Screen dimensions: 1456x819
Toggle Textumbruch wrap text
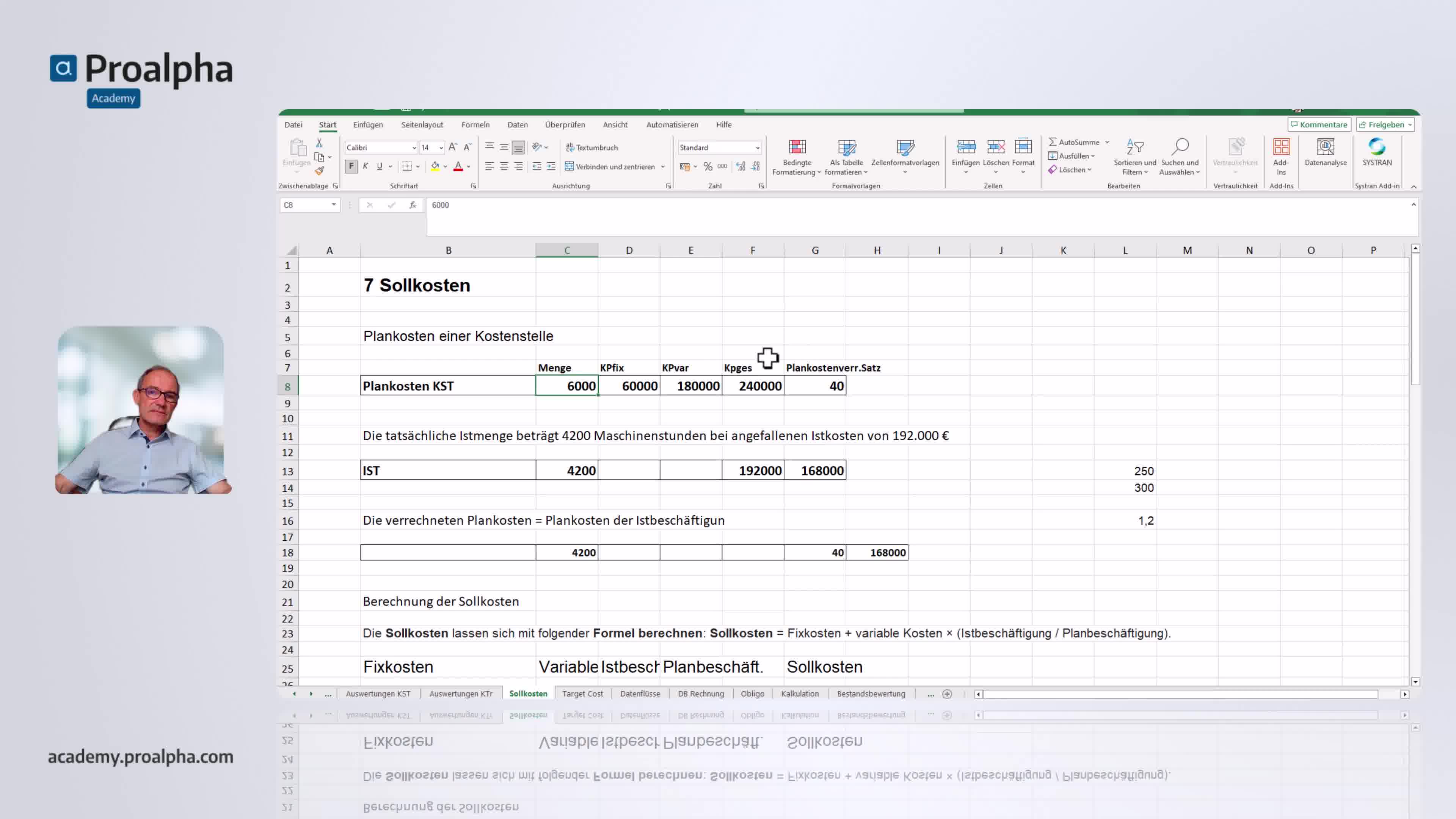click(x=591, y=147)
